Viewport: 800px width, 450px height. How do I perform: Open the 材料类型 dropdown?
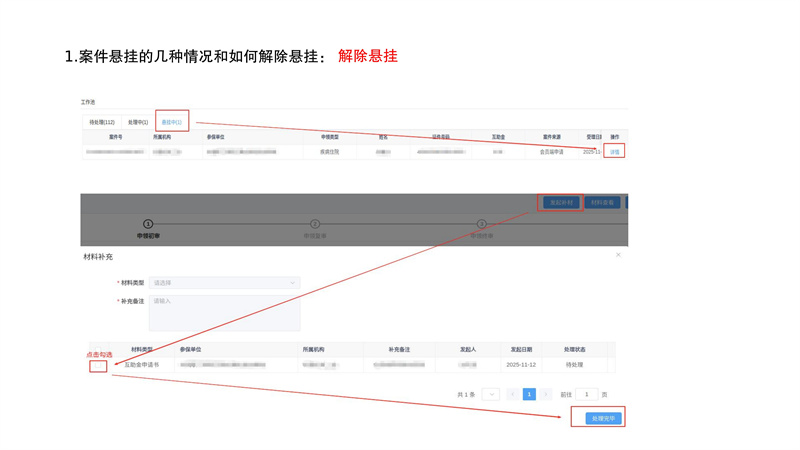click(224, 283)
